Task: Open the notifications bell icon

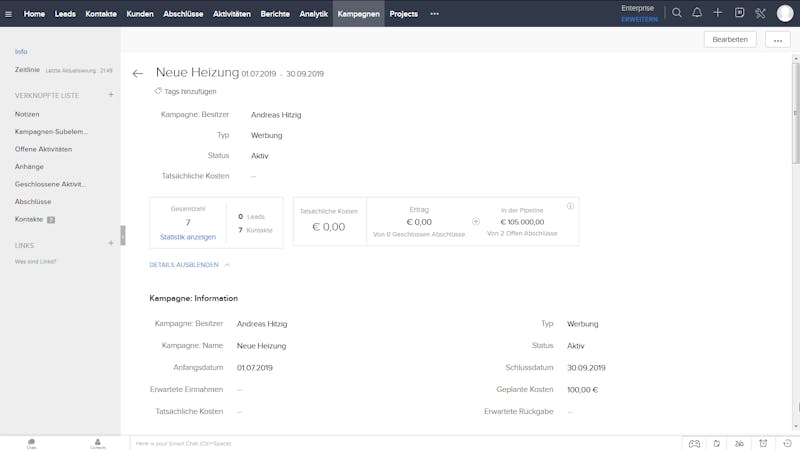Action: (x=697, y=13)
